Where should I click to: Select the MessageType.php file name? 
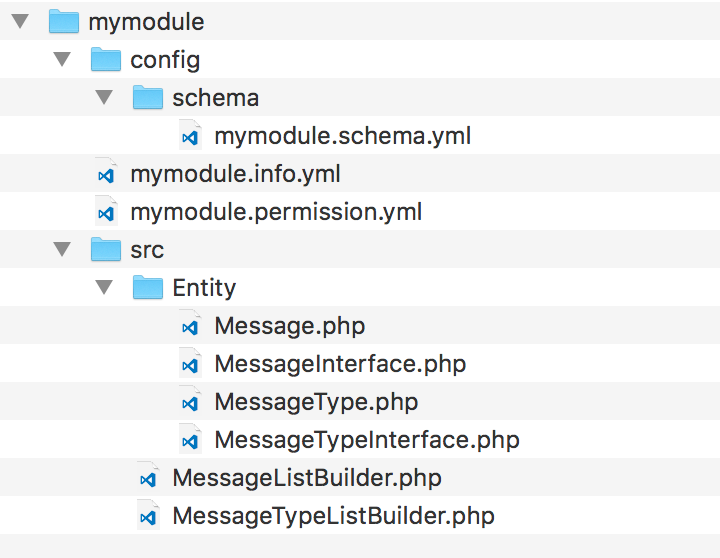(316, 401)
